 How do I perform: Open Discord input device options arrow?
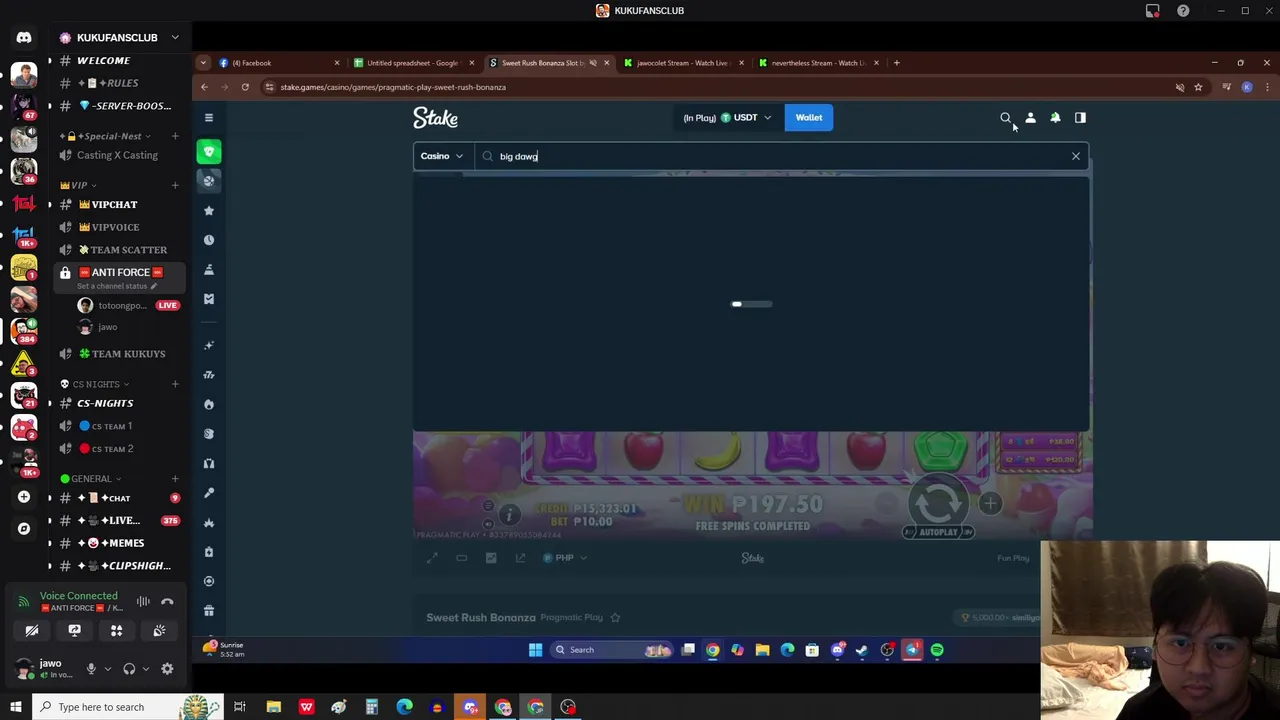tap(107, 669)
